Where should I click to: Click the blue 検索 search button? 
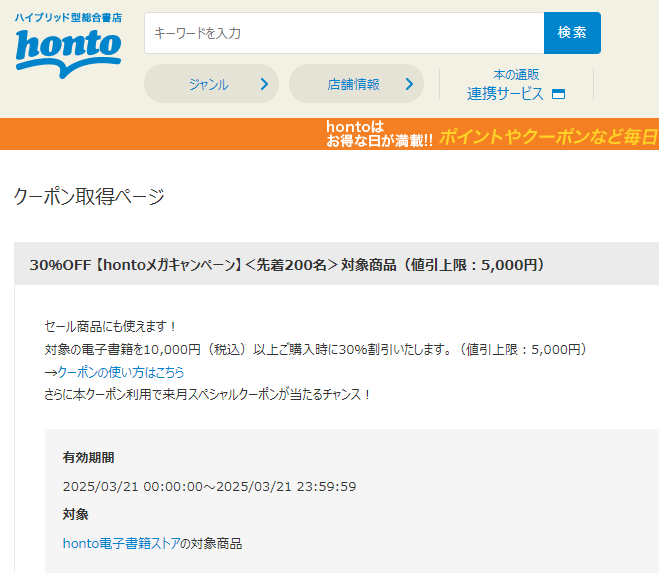coord(572,33)
